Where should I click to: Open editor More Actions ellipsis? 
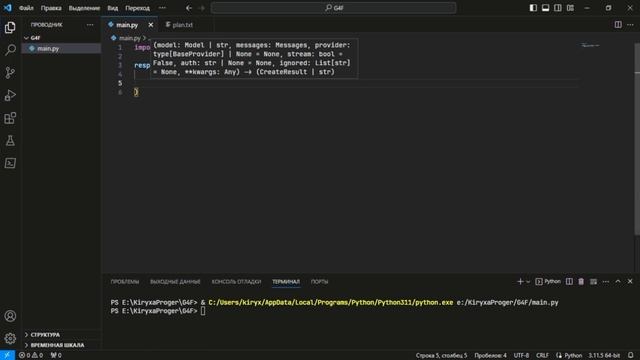[630, 25]
